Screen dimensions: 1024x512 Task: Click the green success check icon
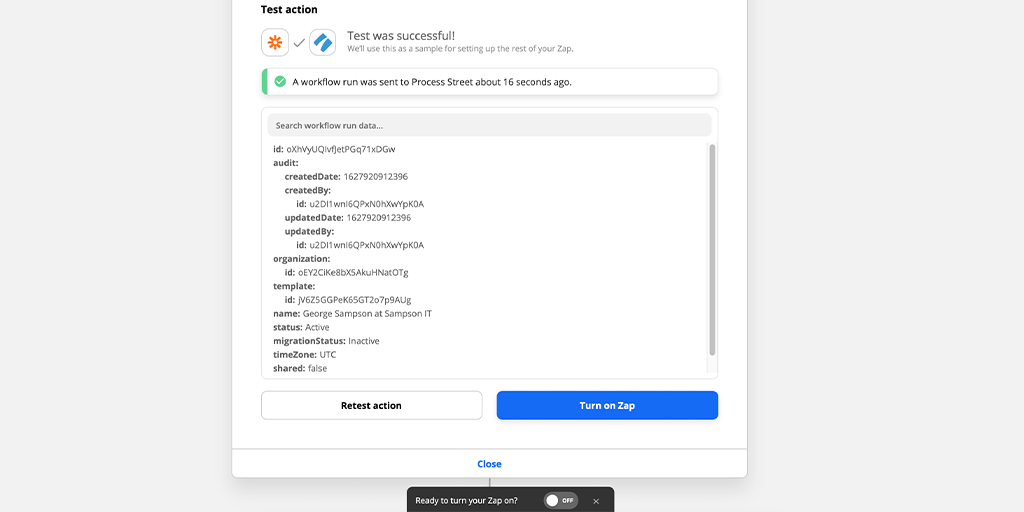(x=280, y=82)
